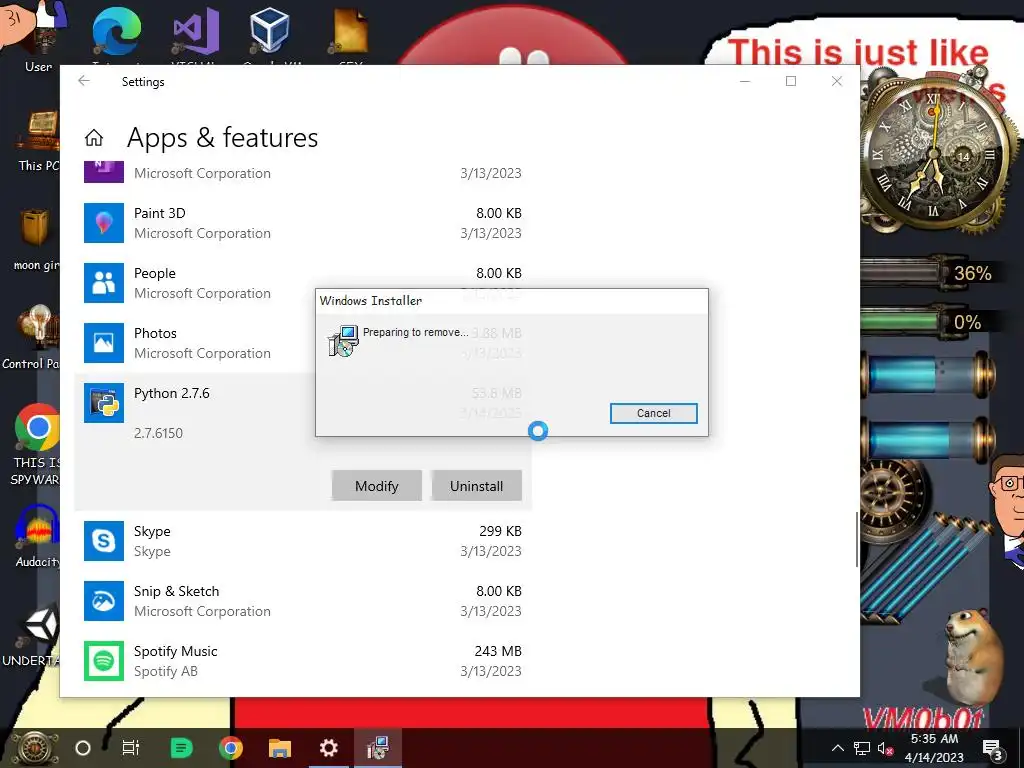
Task: Open the Action Center notifications
Action: (x=993, y=749)
